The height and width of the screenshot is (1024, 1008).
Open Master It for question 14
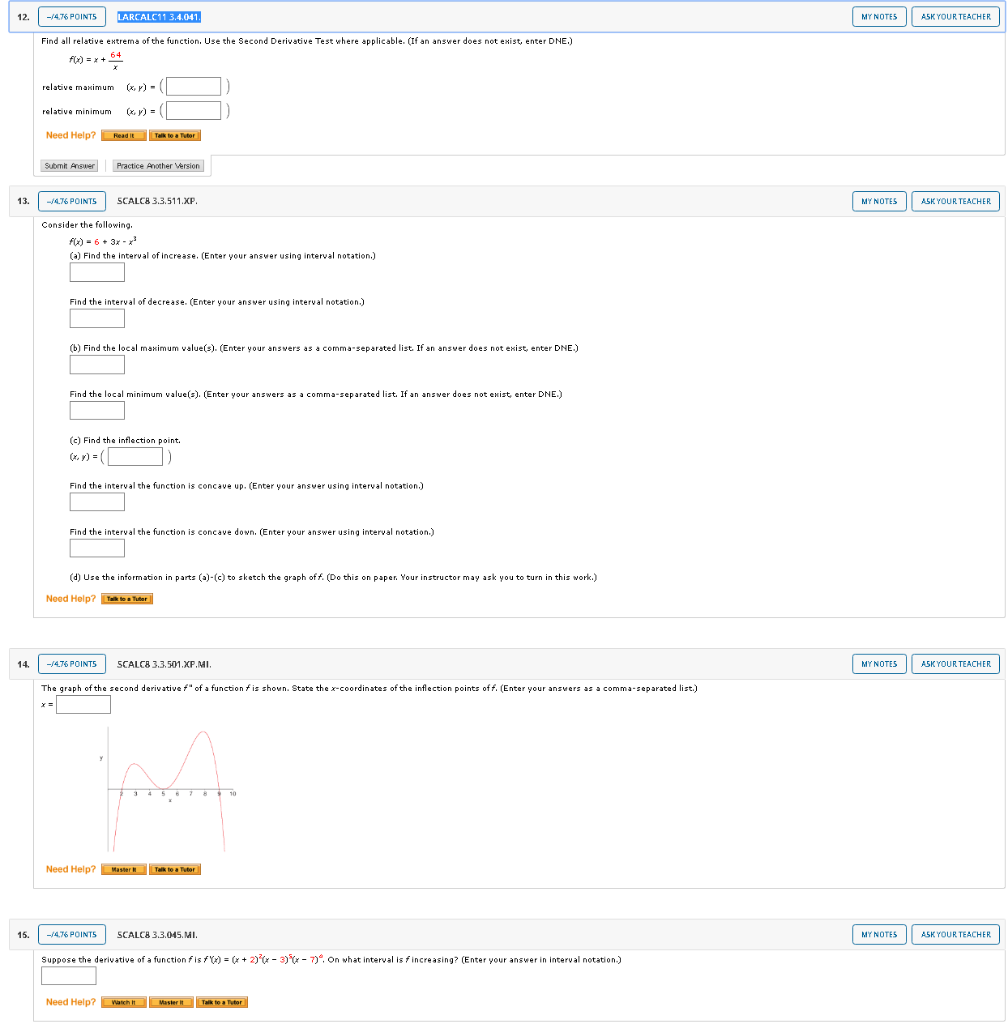(x=122, y=869)
